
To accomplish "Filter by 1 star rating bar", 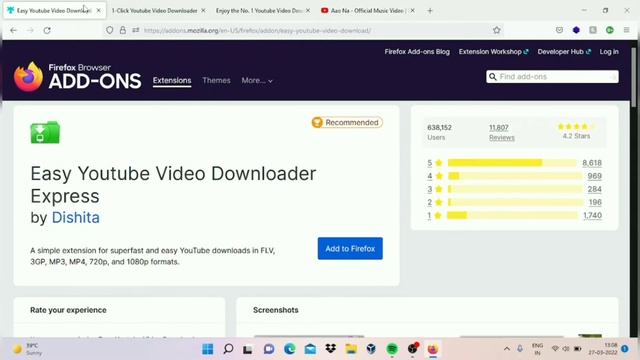I will (x=513, y=215).
